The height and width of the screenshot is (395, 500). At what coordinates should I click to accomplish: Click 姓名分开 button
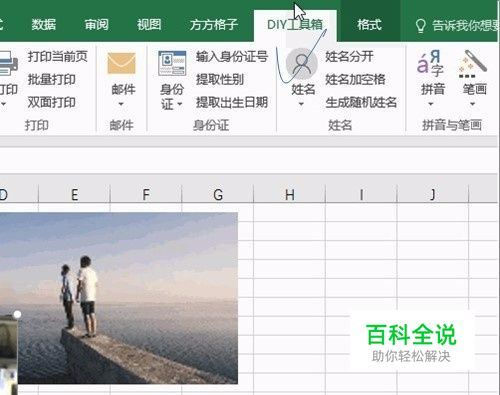[349, 56]
